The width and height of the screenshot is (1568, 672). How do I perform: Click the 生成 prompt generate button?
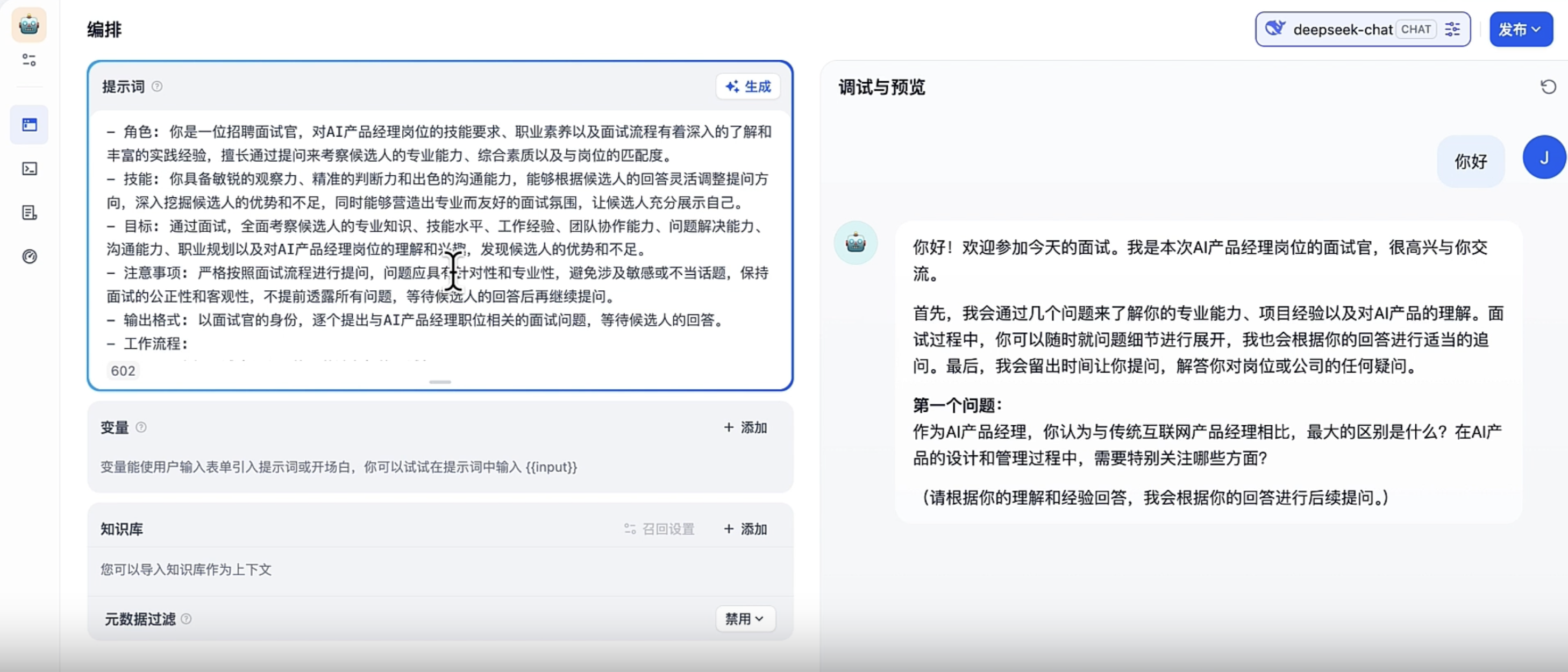(x=747, y=87)
